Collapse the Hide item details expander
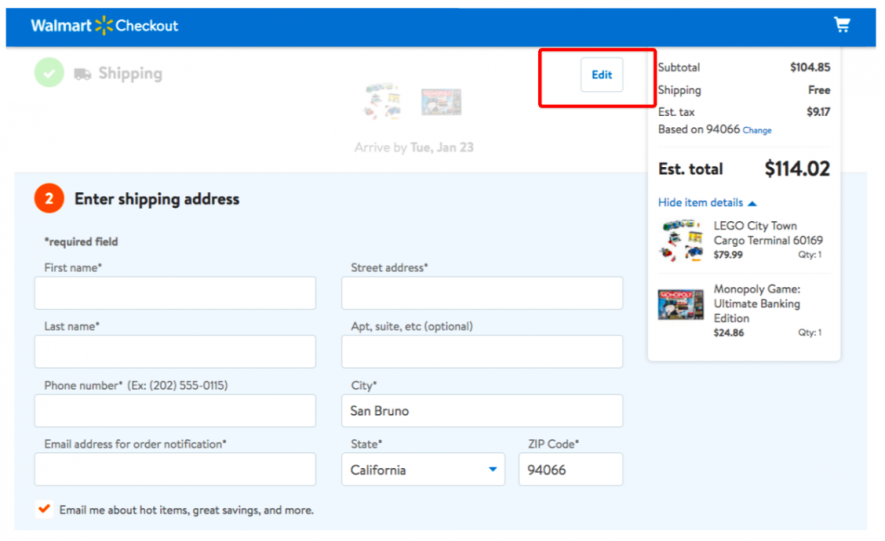This screenshot has width=885, height=541. pos(707,203)
